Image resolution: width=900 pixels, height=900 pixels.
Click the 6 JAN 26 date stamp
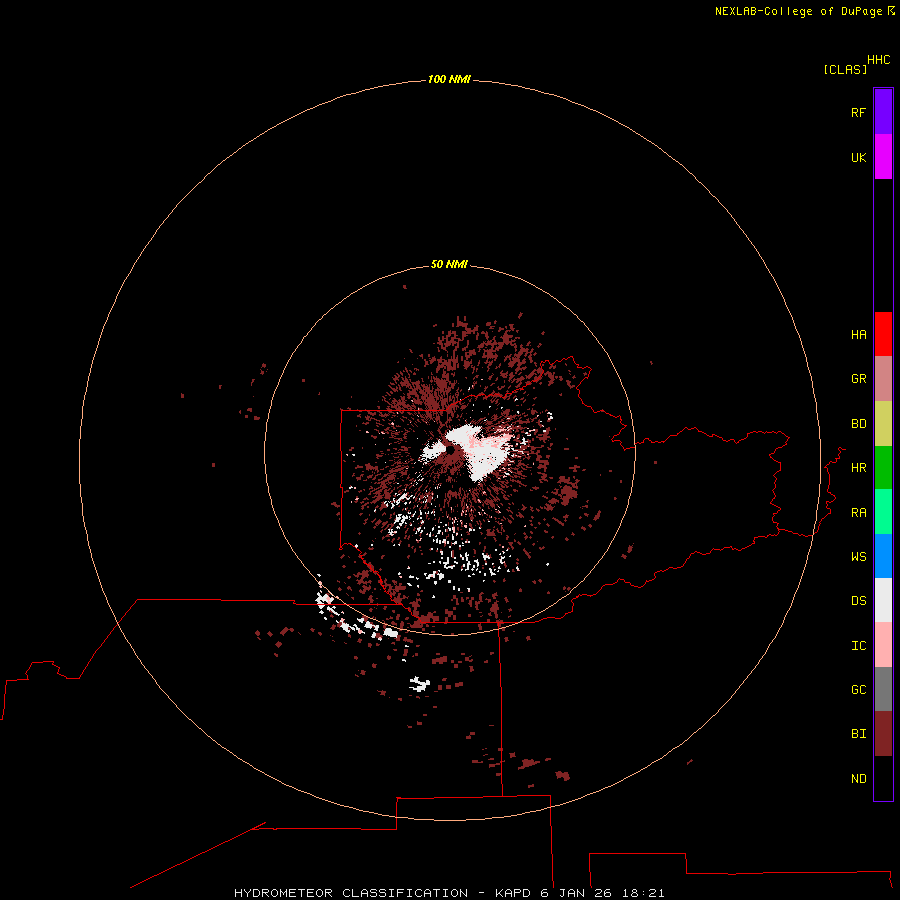click(x=576, y=893)
